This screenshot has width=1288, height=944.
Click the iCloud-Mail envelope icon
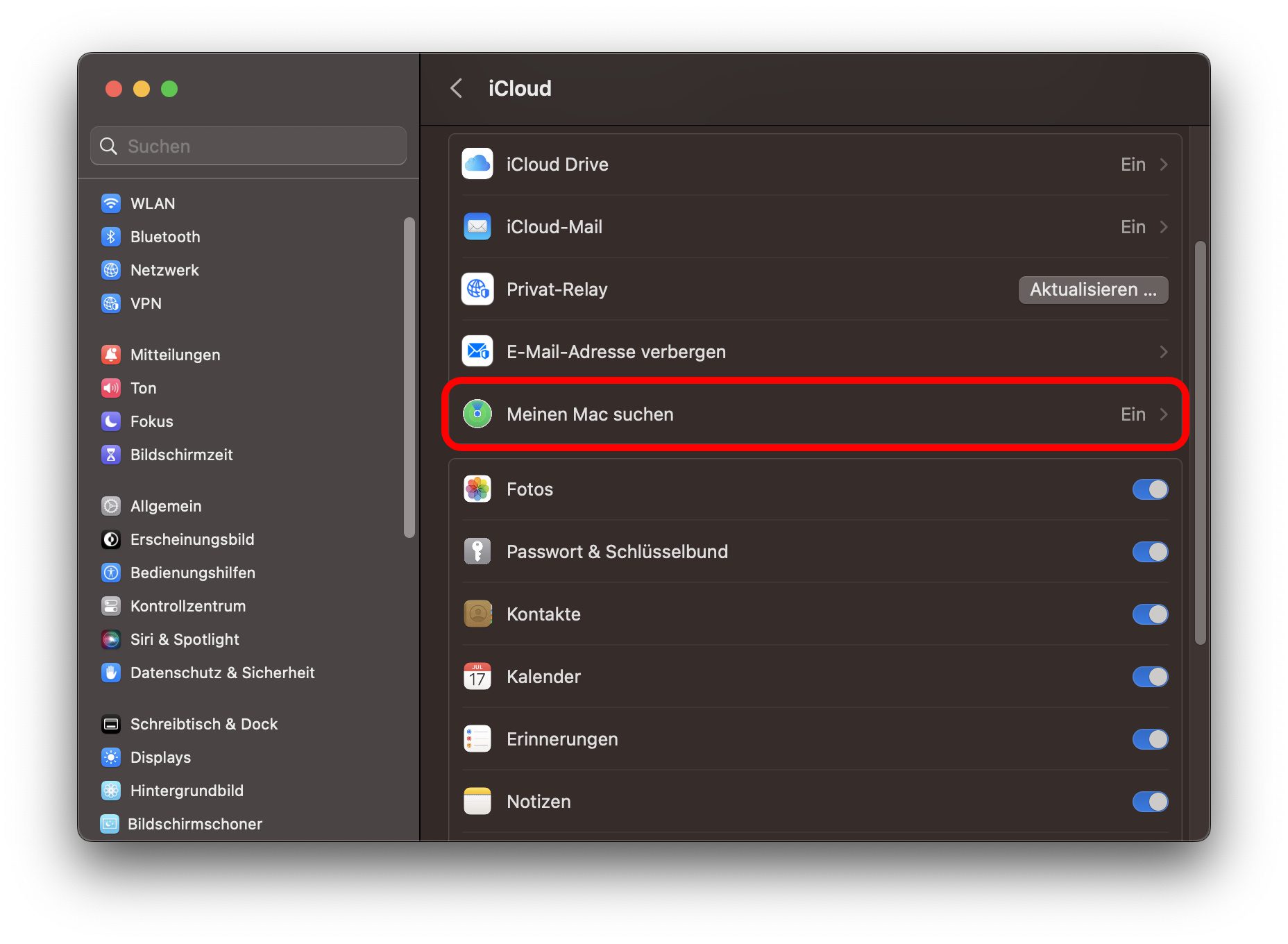477,226
